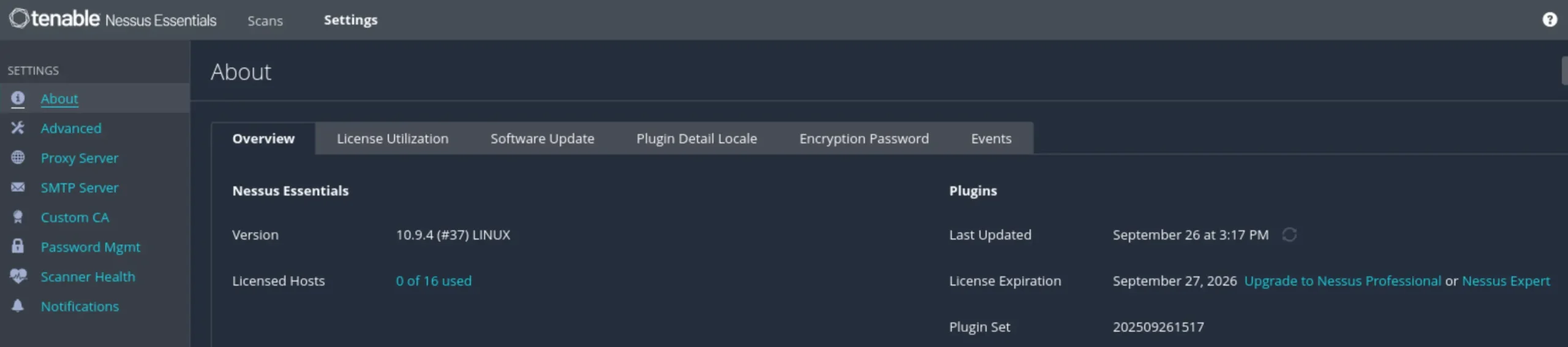This screenshot has height=347, width=1568.
Task: Refresh plugins using the circular update icon
Action: point(1289,235)
